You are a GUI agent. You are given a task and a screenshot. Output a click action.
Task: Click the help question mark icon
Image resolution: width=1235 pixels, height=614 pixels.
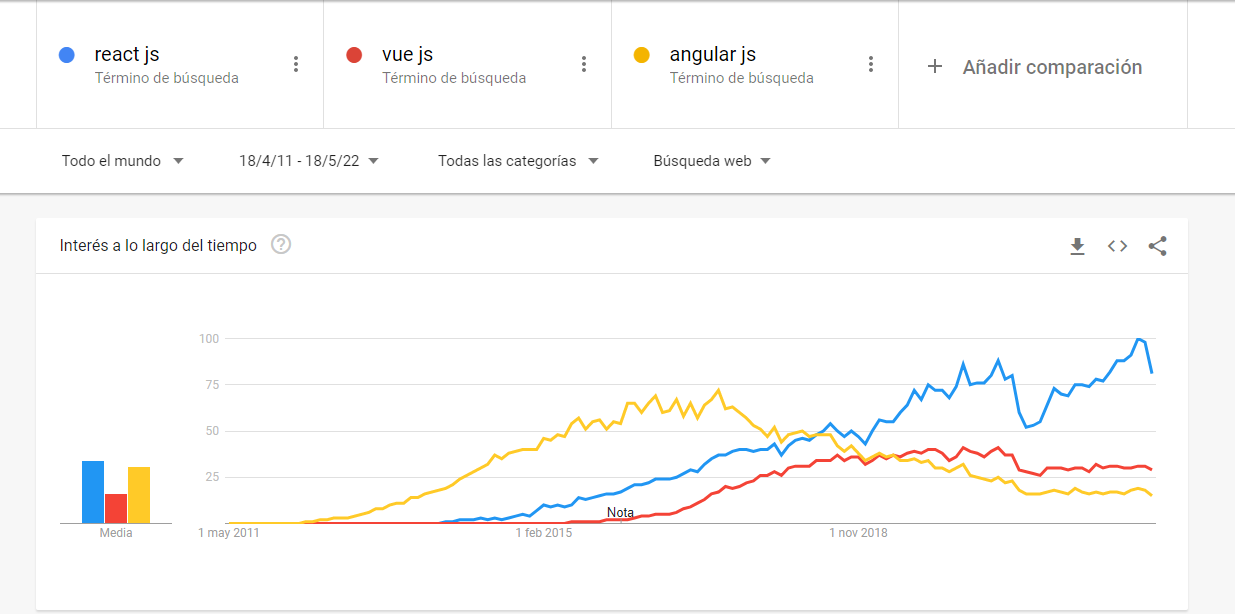[x=281, y=245]
